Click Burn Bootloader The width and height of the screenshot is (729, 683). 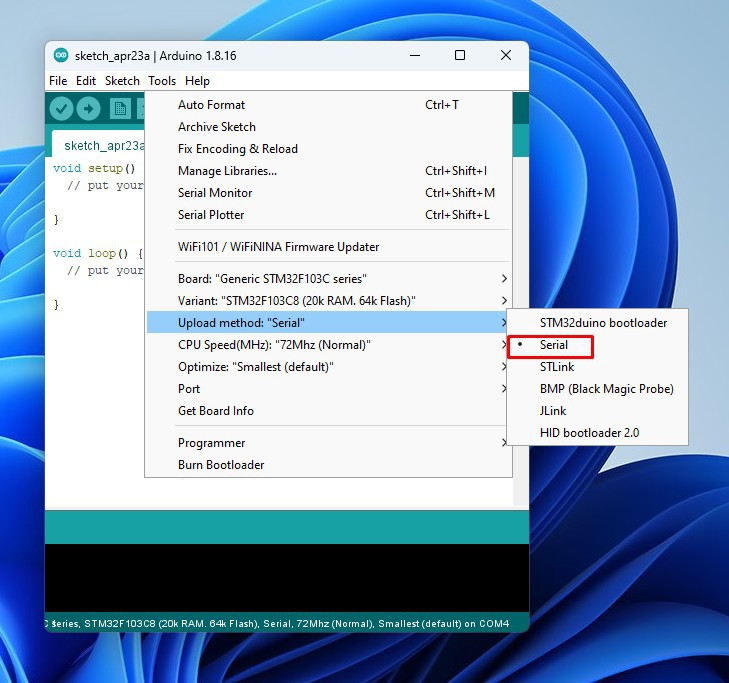click(221, 465)
